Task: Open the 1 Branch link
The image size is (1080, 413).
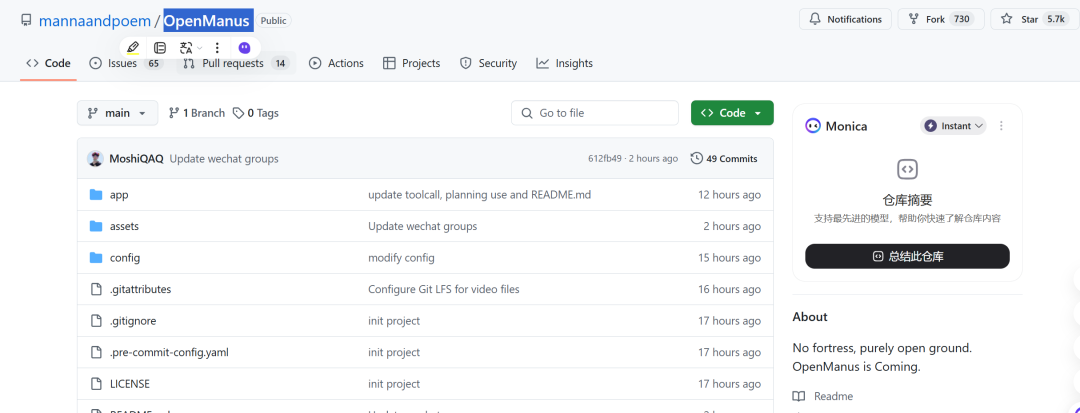Action: click(196, 113)
